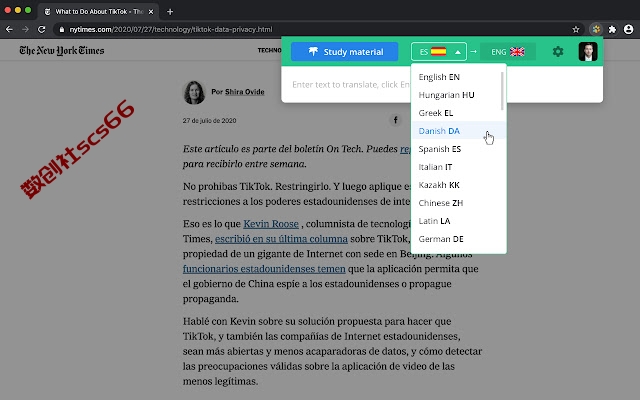Viewport: 640px width, 400px height.
Task: Click the language list scrollbar
Action: point(502,91)
